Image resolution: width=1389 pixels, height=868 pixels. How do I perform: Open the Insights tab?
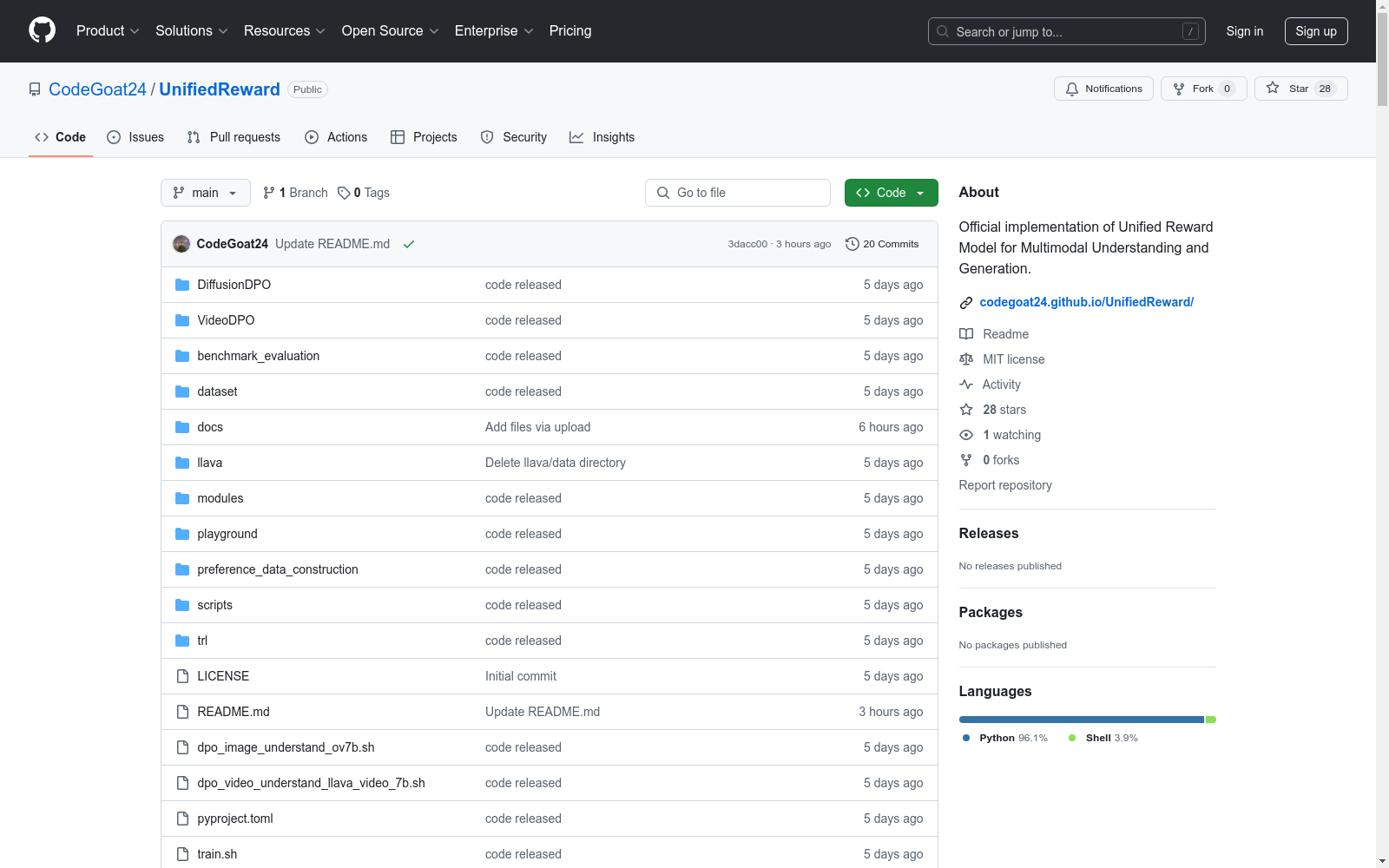point(602,137)
